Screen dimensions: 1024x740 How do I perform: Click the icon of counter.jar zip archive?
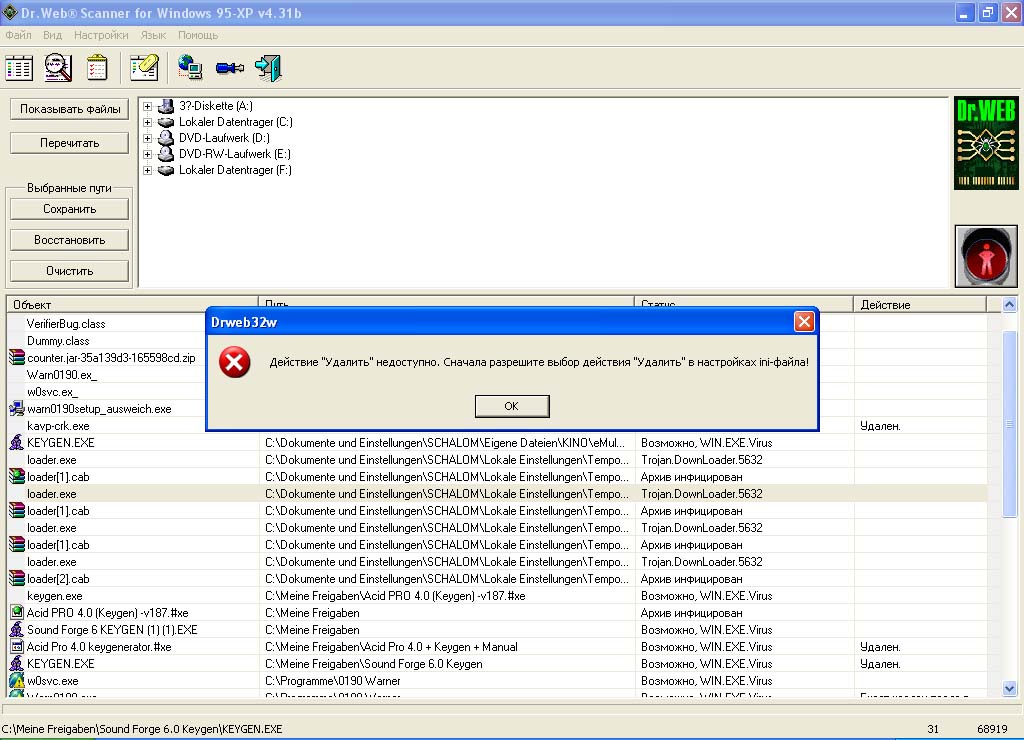coord(16,357)
